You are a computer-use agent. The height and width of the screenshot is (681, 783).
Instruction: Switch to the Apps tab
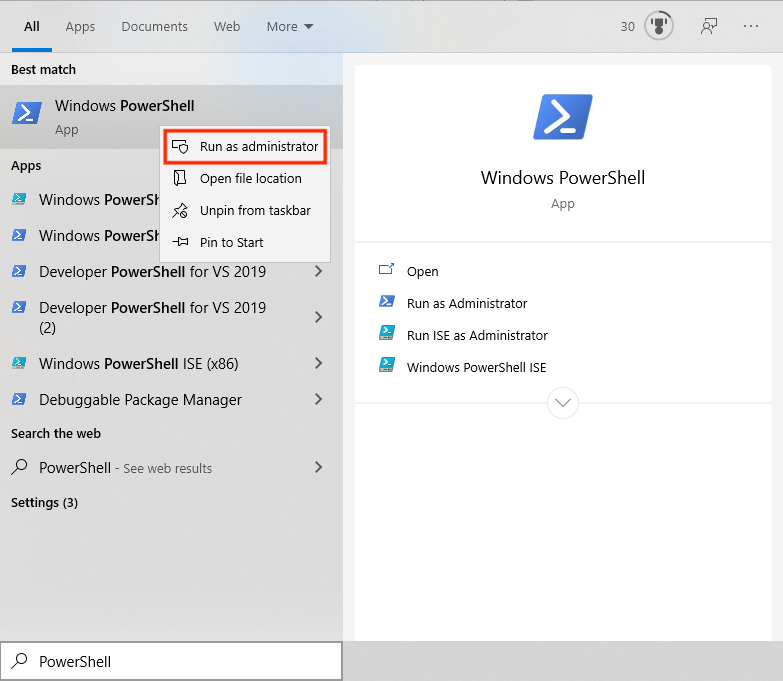(80, 26)
